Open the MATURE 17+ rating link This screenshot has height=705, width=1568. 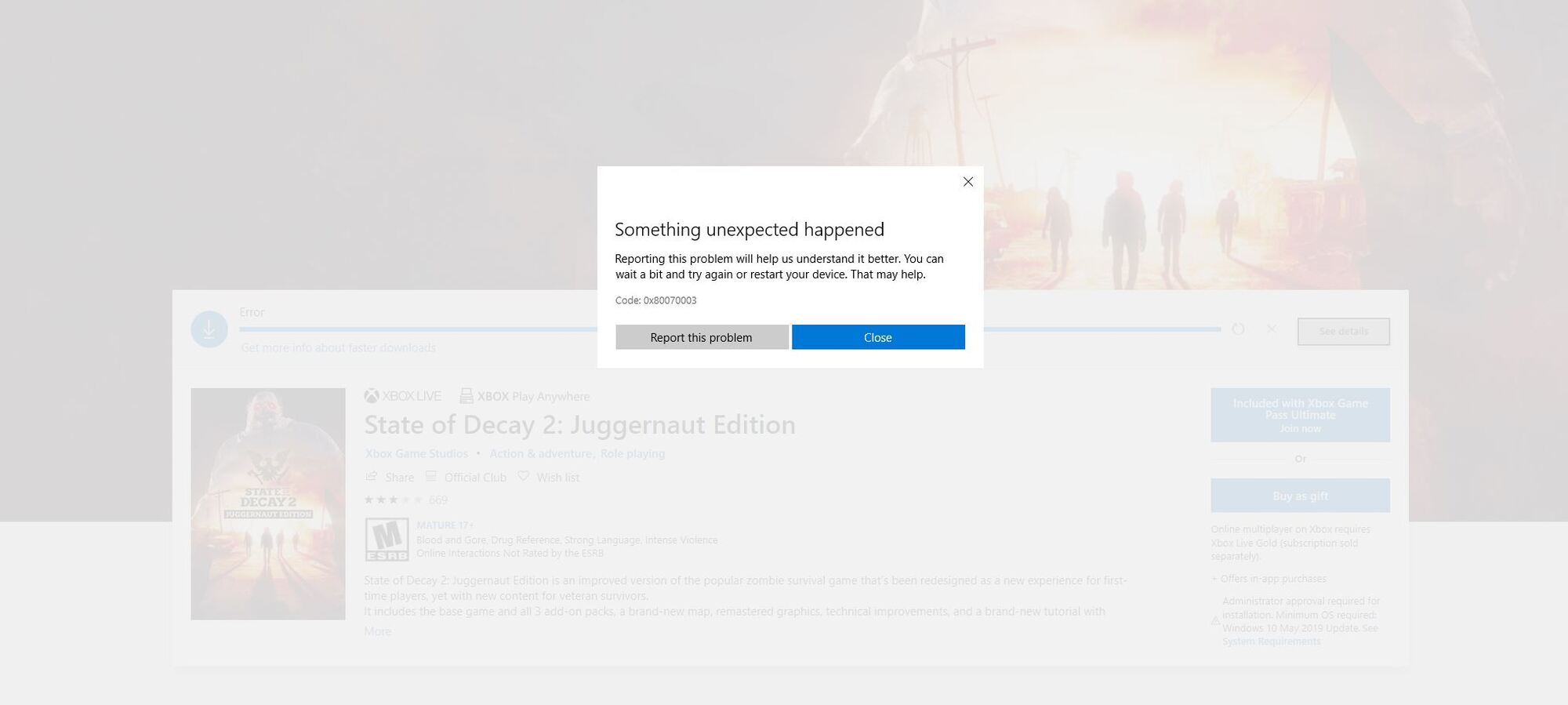click(445, 525)
